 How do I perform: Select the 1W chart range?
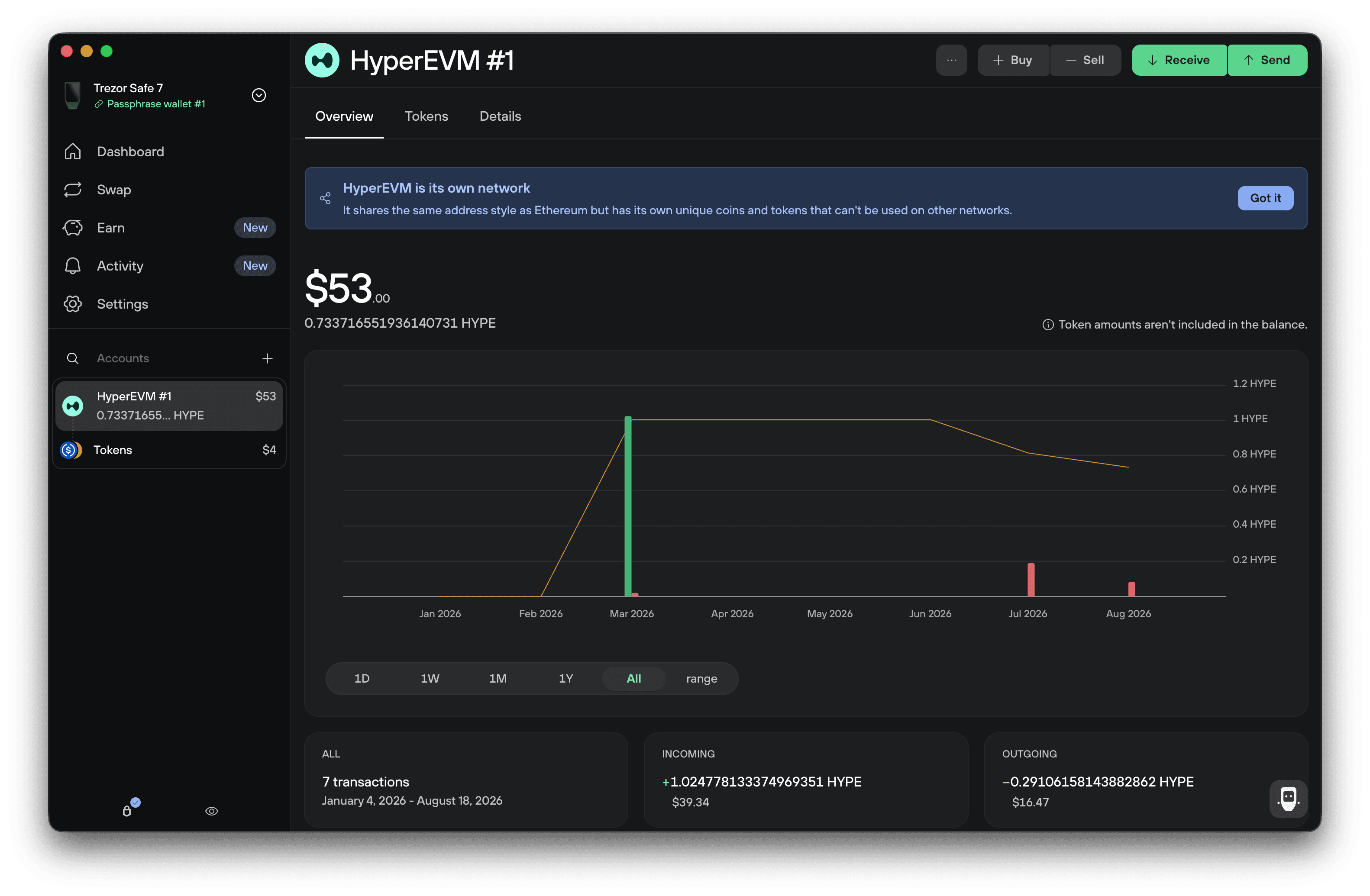(x=430, y=678)
